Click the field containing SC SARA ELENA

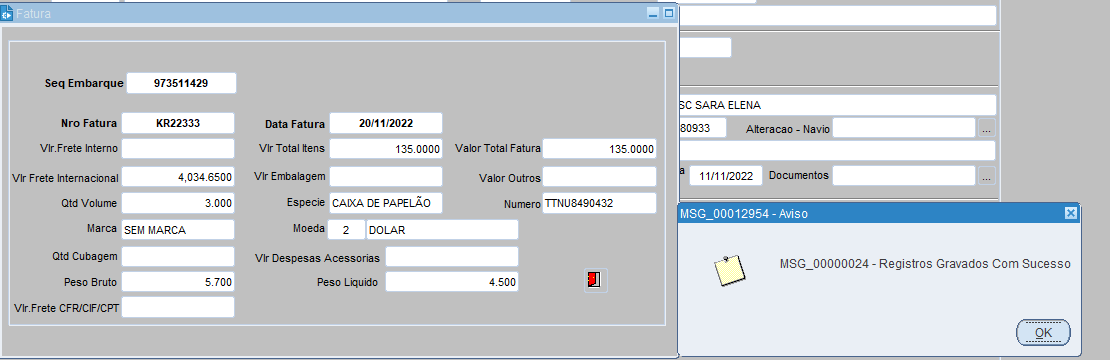click(x=837, y=105)
